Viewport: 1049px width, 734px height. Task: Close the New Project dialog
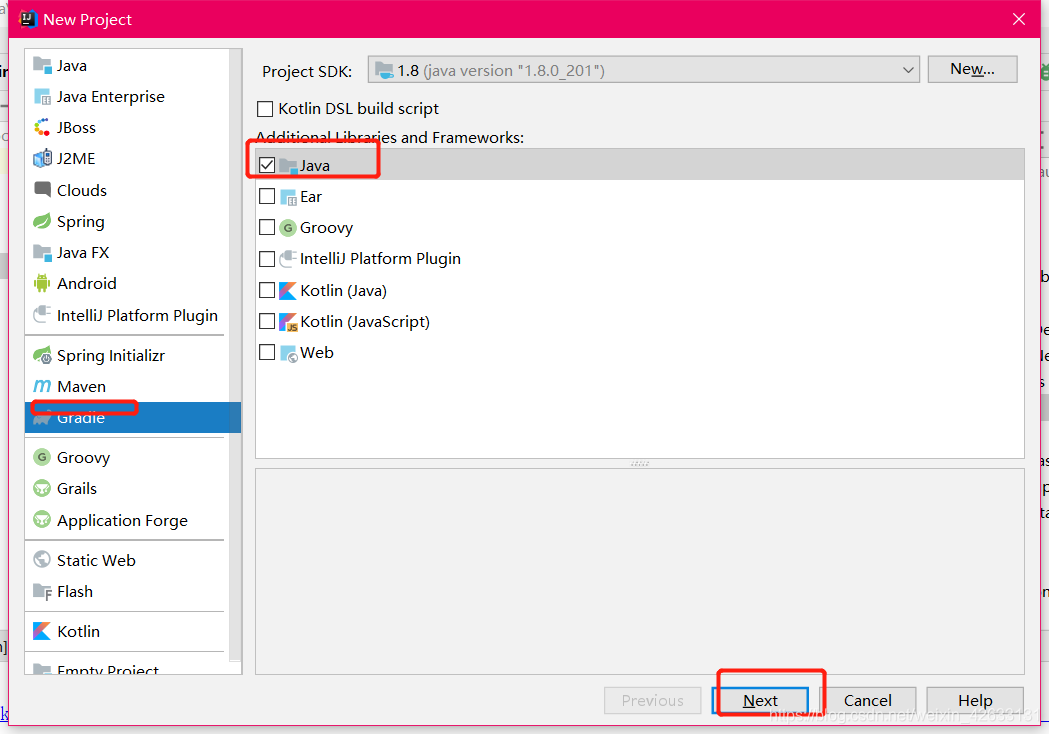click(1018, 19)
